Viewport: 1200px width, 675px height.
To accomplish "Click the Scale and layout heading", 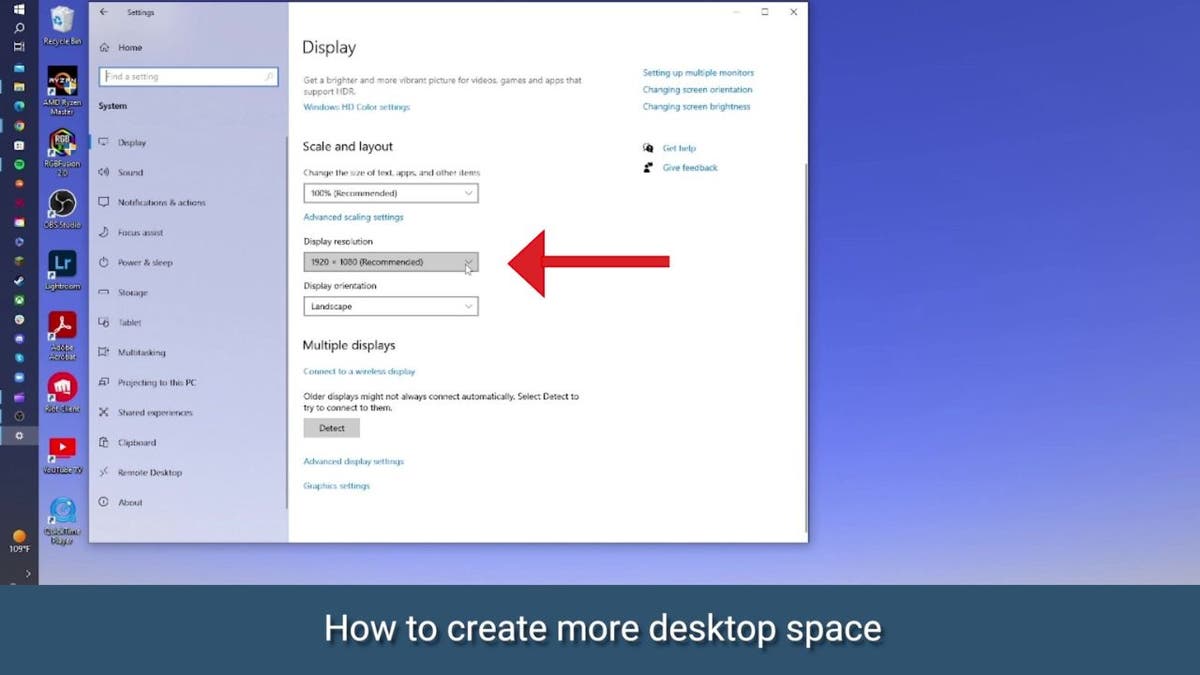I will tap(348, 147).
